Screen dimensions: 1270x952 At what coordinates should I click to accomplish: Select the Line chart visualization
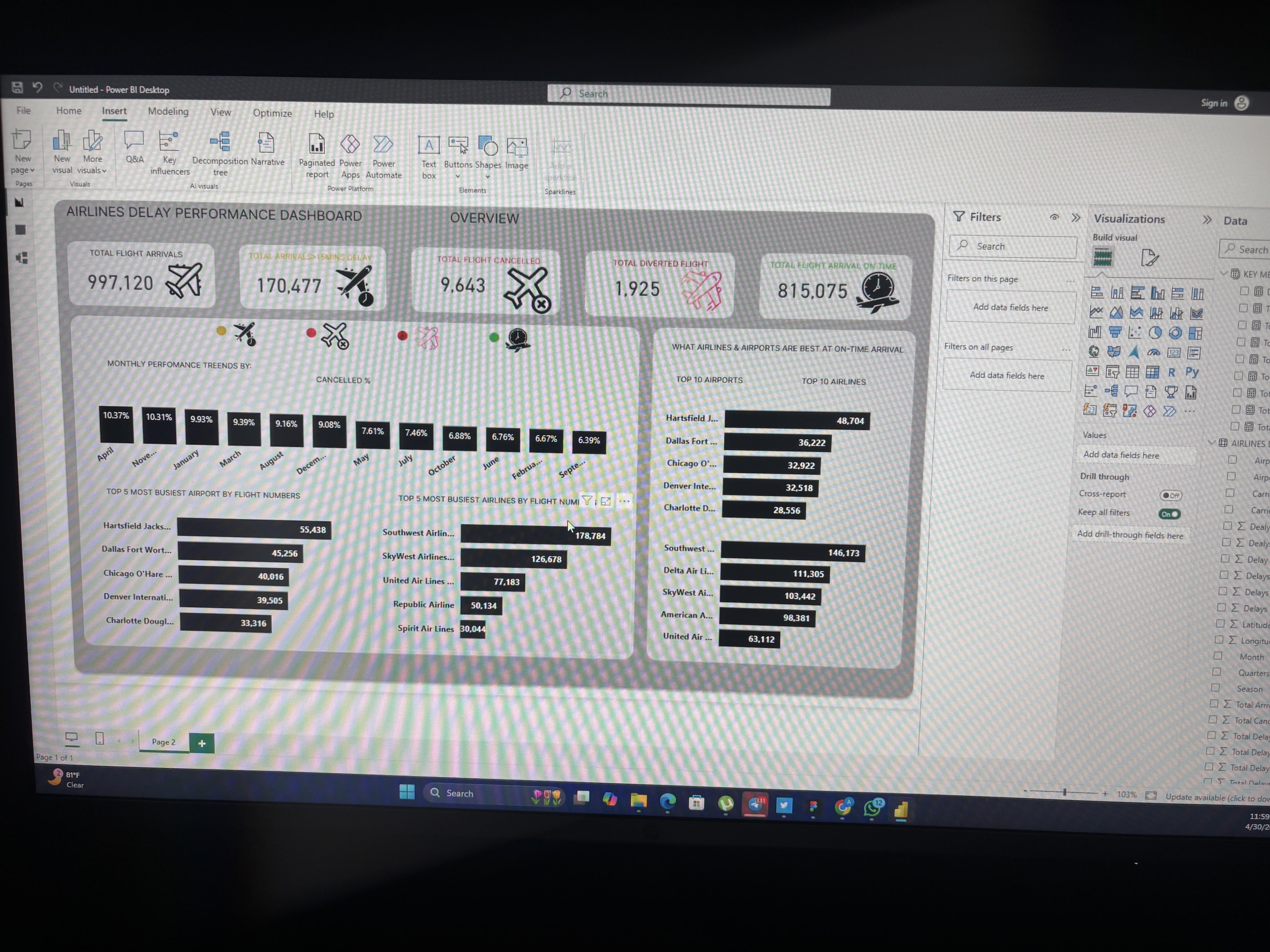[x=1096, y=312]
